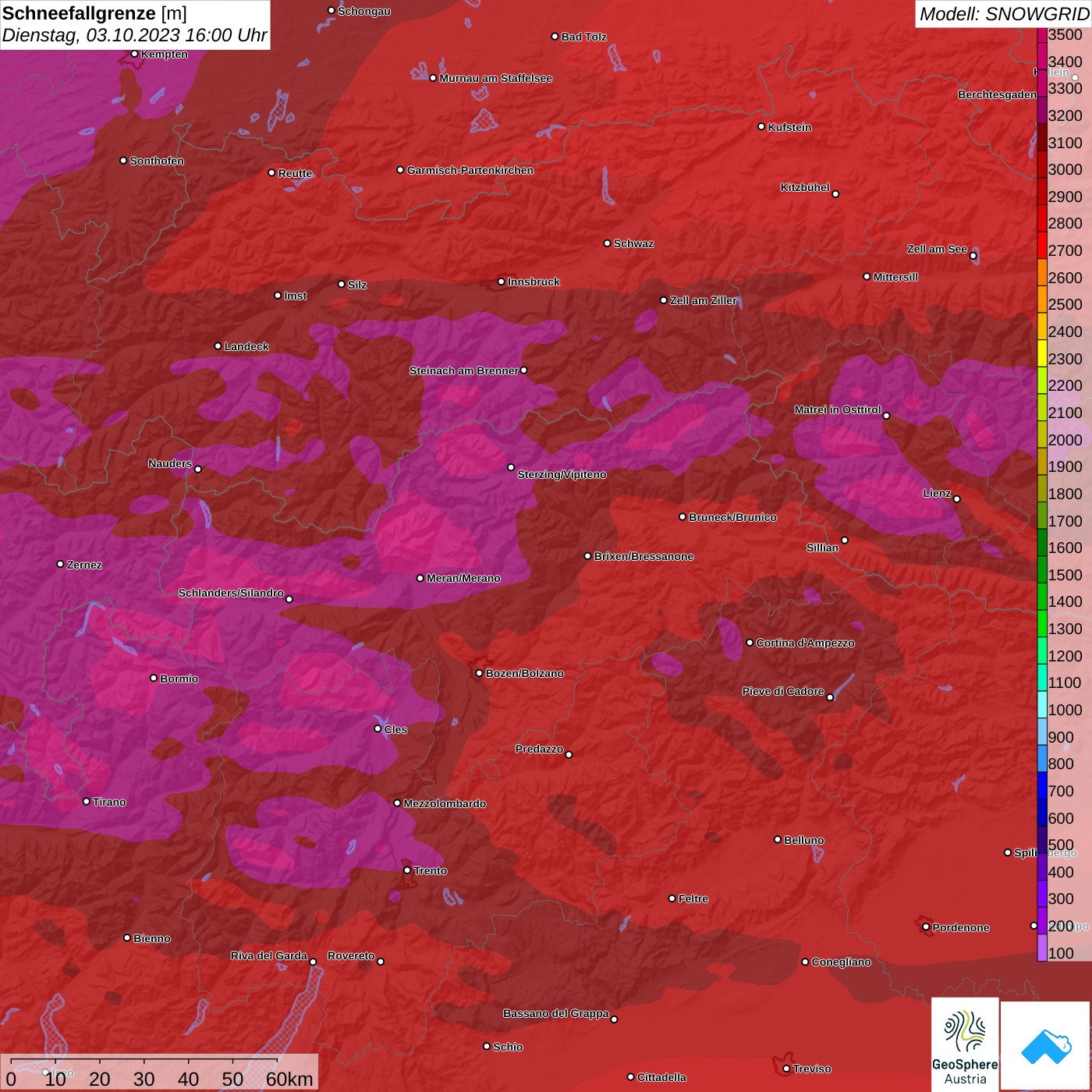The height and width of the screenshot is (1092, 1092).
Task: Select the Kitzbühel location dot
Action: click(x=836, y=194)
